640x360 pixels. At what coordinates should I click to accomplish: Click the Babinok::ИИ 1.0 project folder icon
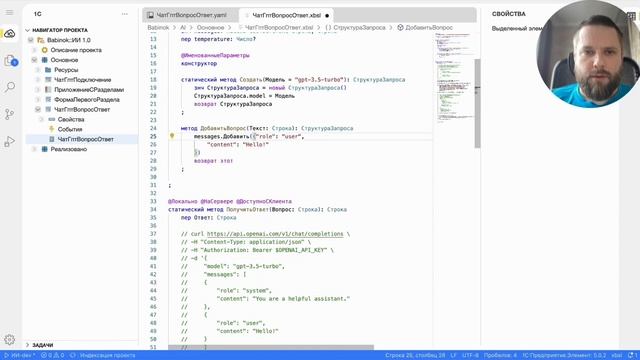coord(40,40)
